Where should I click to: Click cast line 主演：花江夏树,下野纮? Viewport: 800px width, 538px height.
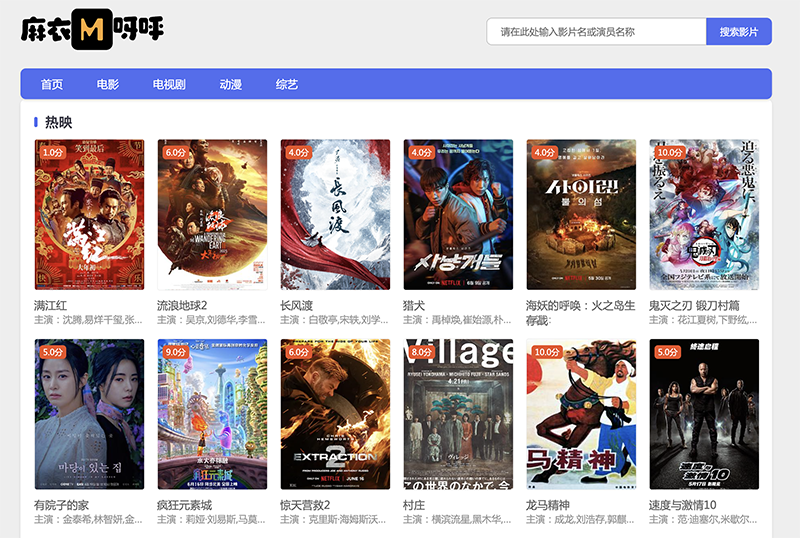pos(703,320)
